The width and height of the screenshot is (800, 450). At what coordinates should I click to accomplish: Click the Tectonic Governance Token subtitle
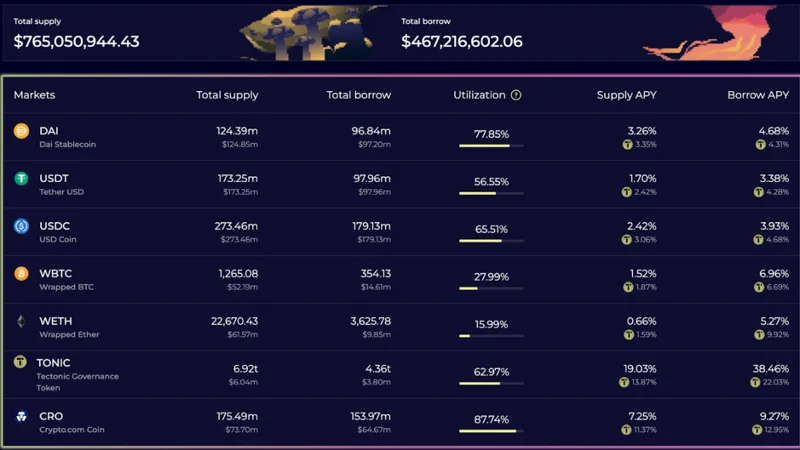click(78, 382)
